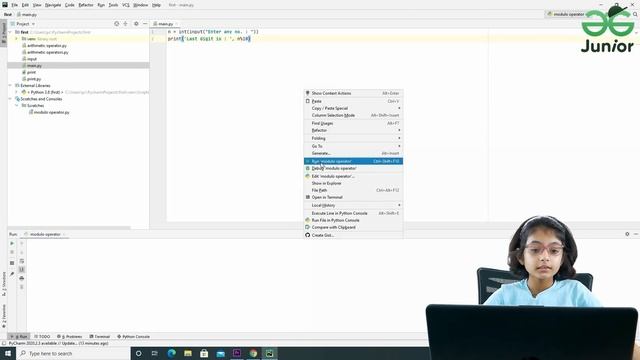The width and height of the screenshot is (640, 360).
Task: Collapse External Libraries node
Action: click(11, 86)
